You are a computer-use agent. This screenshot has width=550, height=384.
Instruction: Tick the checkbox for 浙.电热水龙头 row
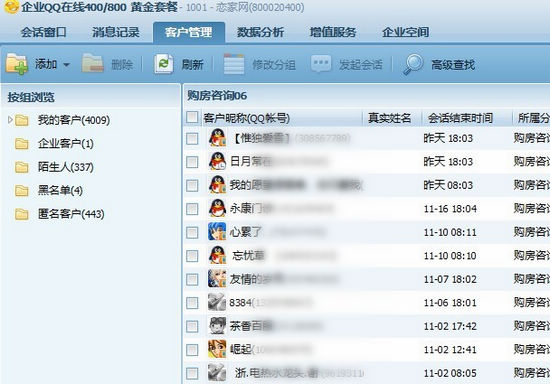(192, 373)
